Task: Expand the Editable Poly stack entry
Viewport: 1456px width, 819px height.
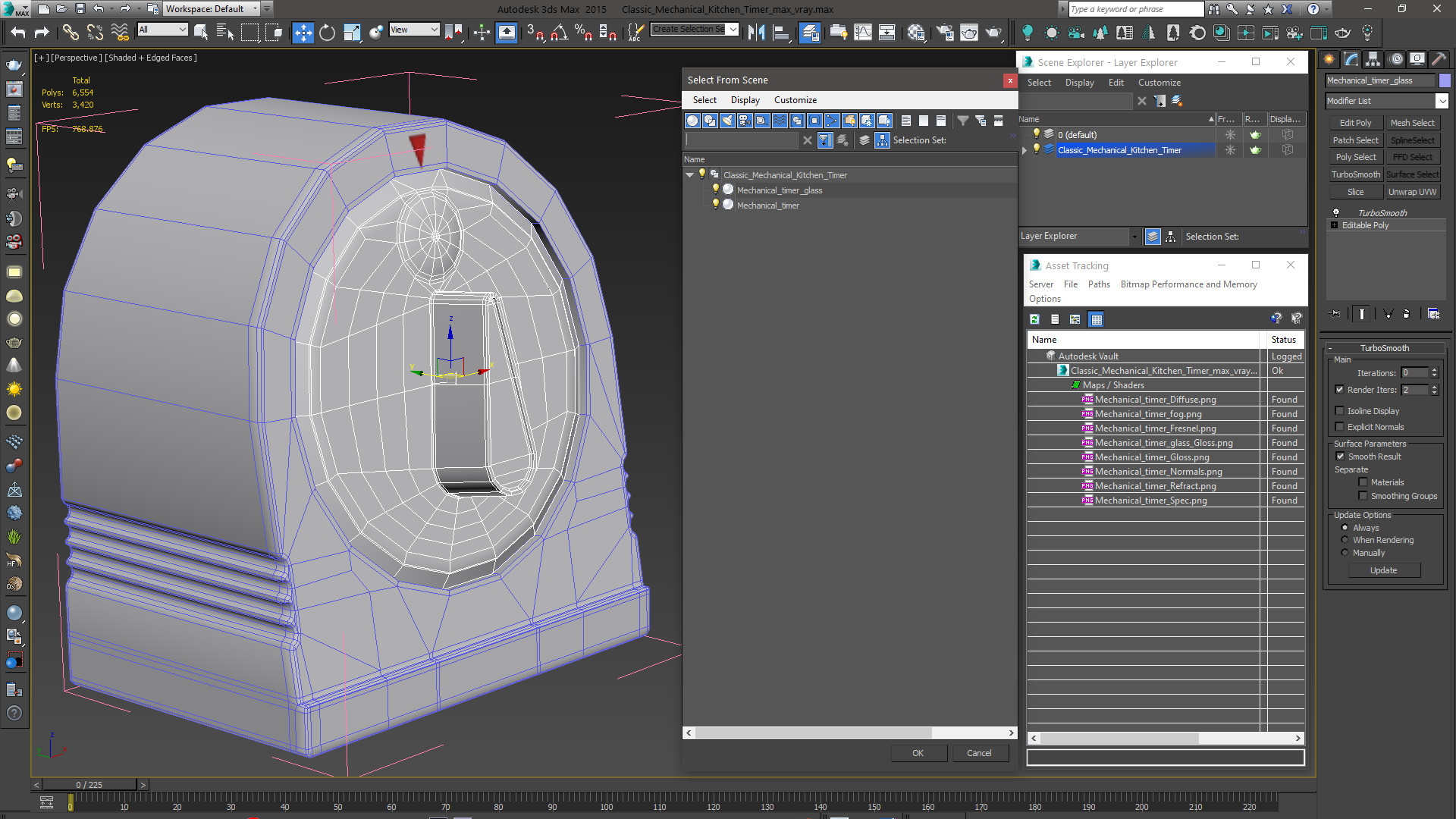Action: (1335, 225)
